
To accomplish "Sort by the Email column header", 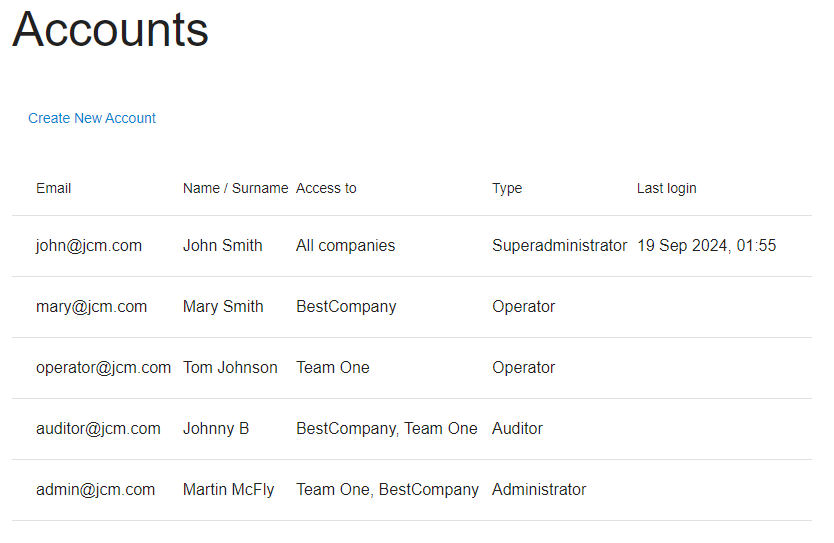I will 53,188.
